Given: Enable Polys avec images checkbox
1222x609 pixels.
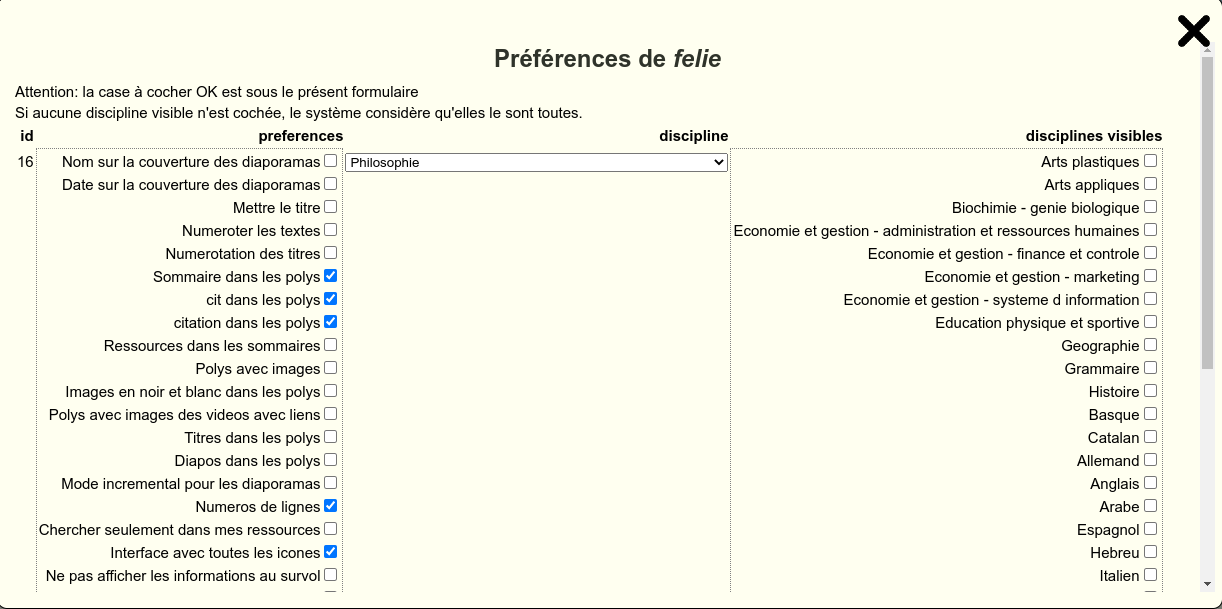Looking at the screenshot, I should point(330,368).
